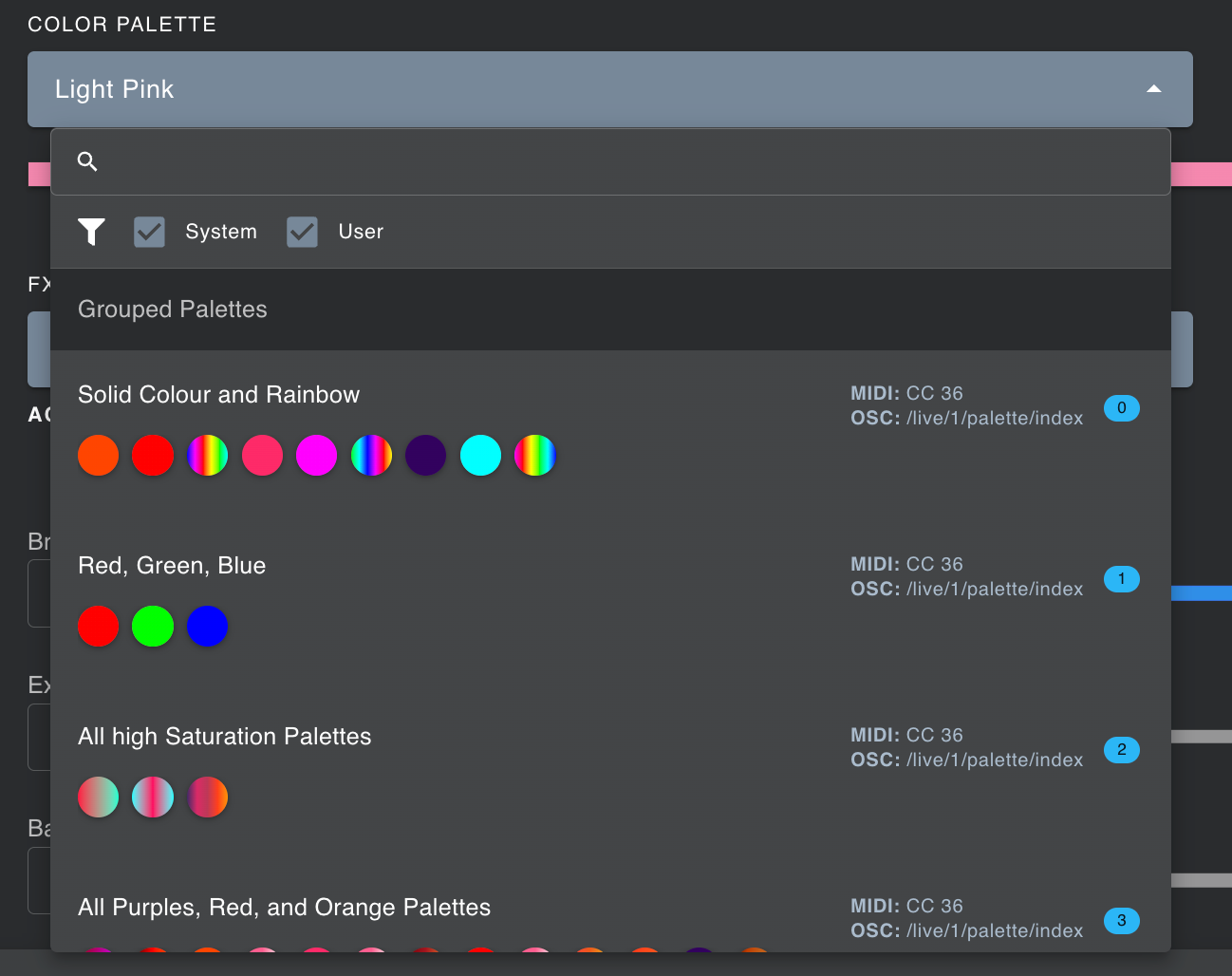Viewport: 1232px width, 976px height.
Task: Click the index badge 2
Action: pyautogui.click(x=1122, y=750)
